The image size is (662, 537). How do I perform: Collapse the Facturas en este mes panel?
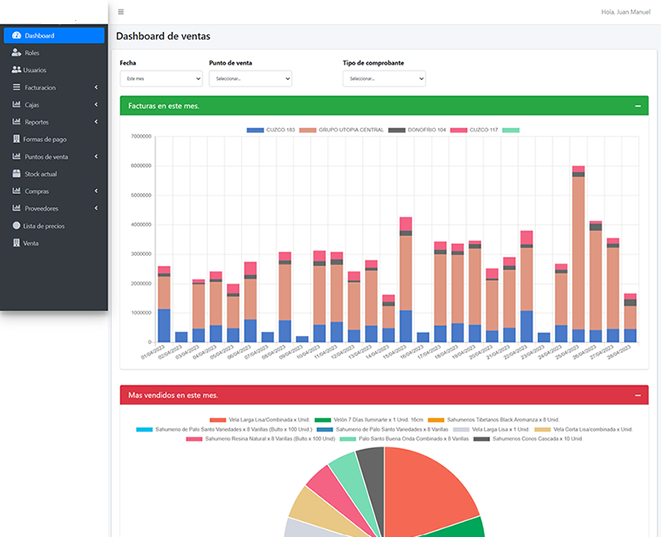(x=638, y=106)
